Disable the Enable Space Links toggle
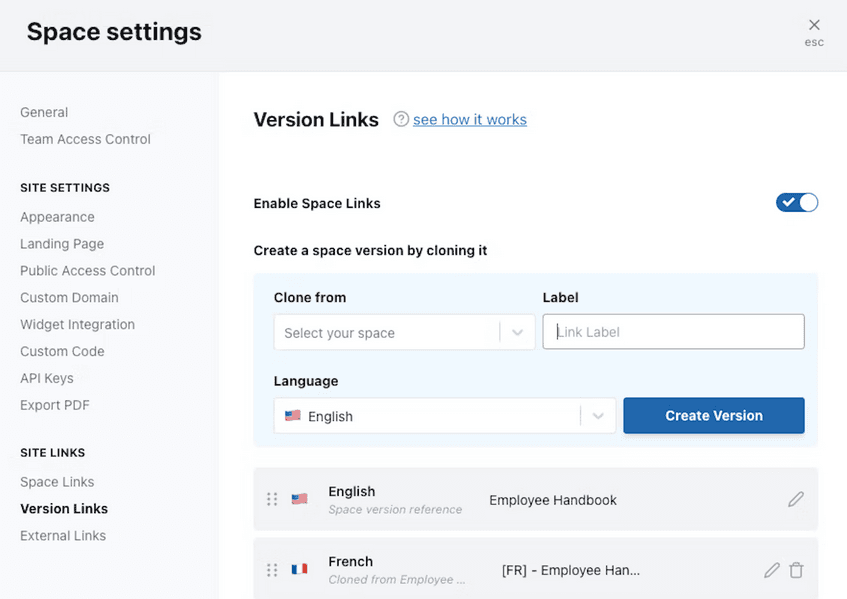The image size is (847, 599). [x=796, y=203]
